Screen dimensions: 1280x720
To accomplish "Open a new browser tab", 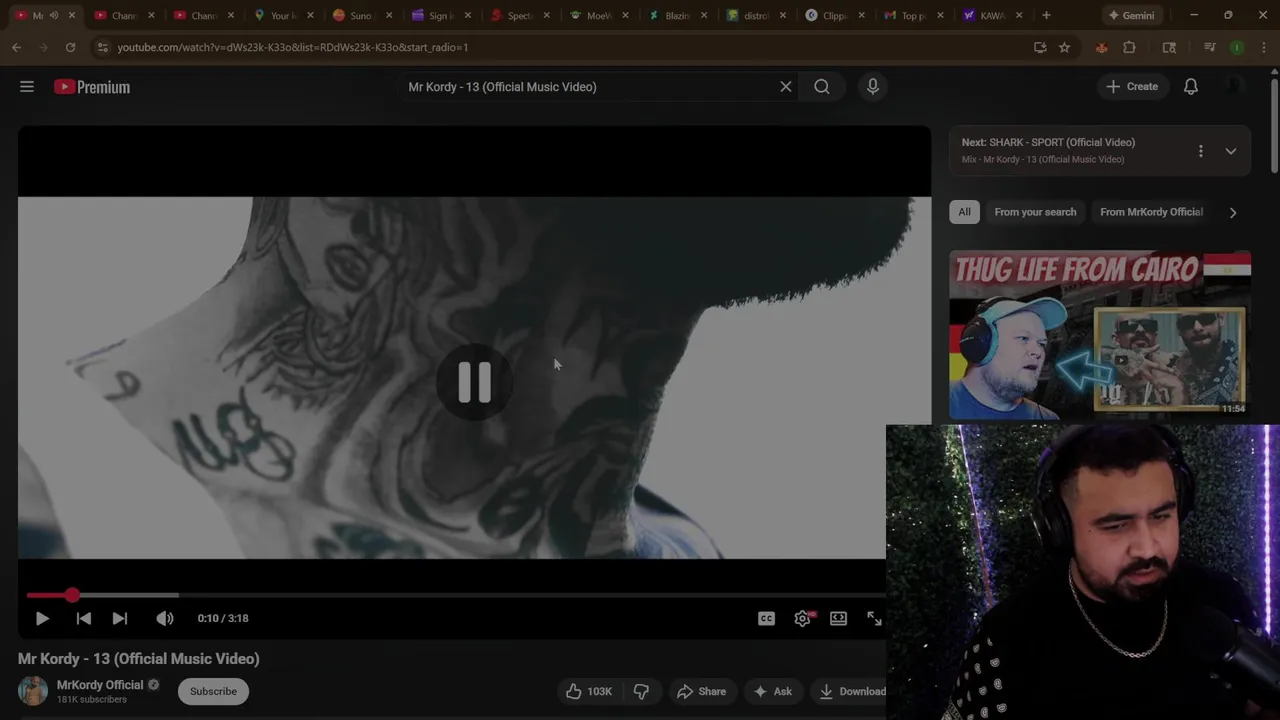I will pos(1046,15).
